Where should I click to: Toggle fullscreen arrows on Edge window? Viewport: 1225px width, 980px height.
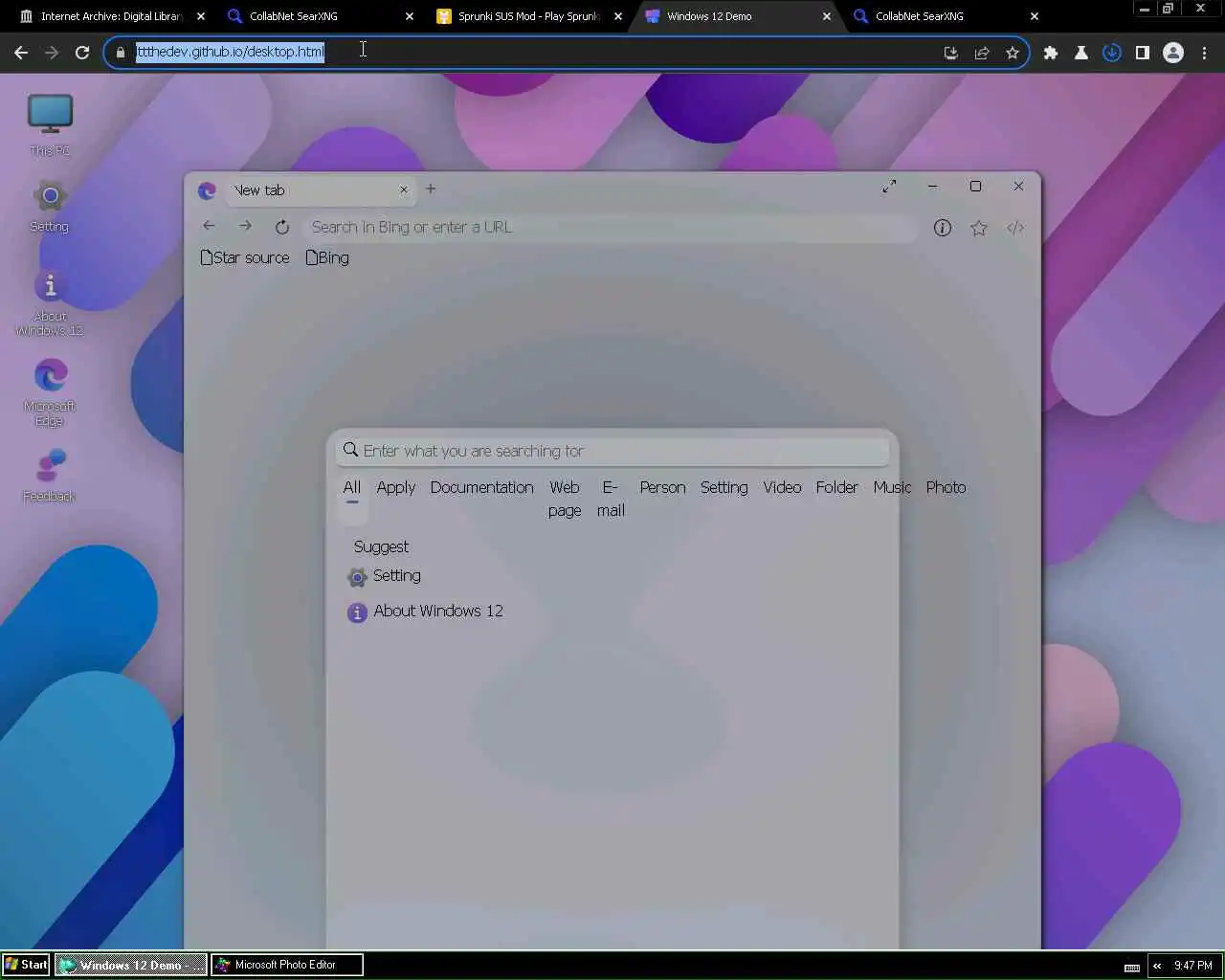[x=889, y=187]
